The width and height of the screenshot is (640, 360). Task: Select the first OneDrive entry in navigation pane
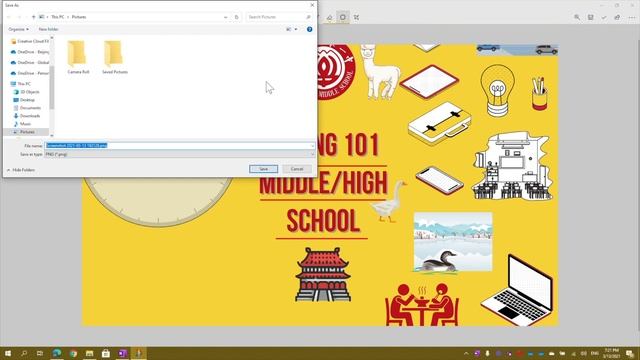click(x=30, y=52)
